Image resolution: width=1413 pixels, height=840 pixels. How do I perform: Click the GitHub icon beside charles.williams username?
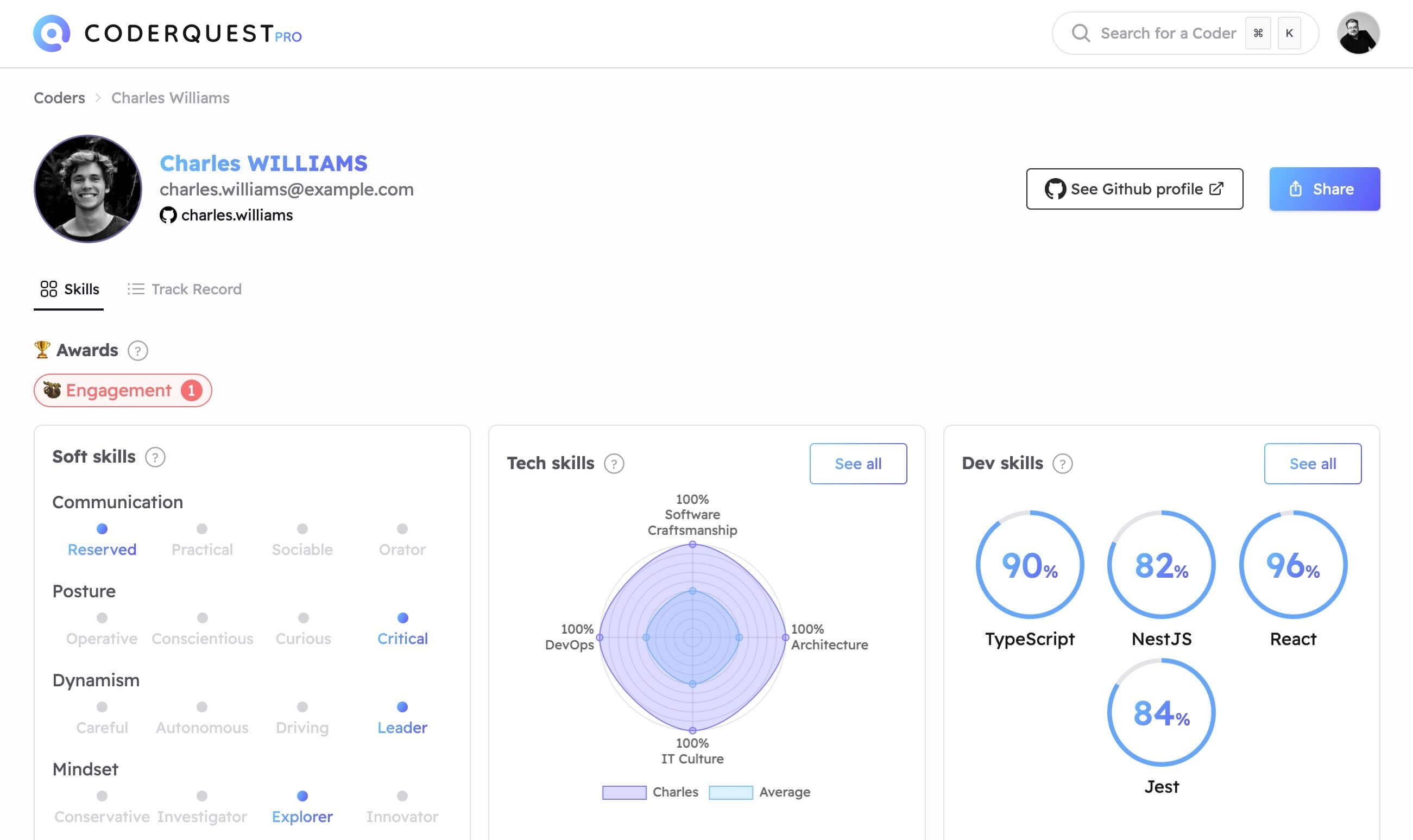click(168, 215)
